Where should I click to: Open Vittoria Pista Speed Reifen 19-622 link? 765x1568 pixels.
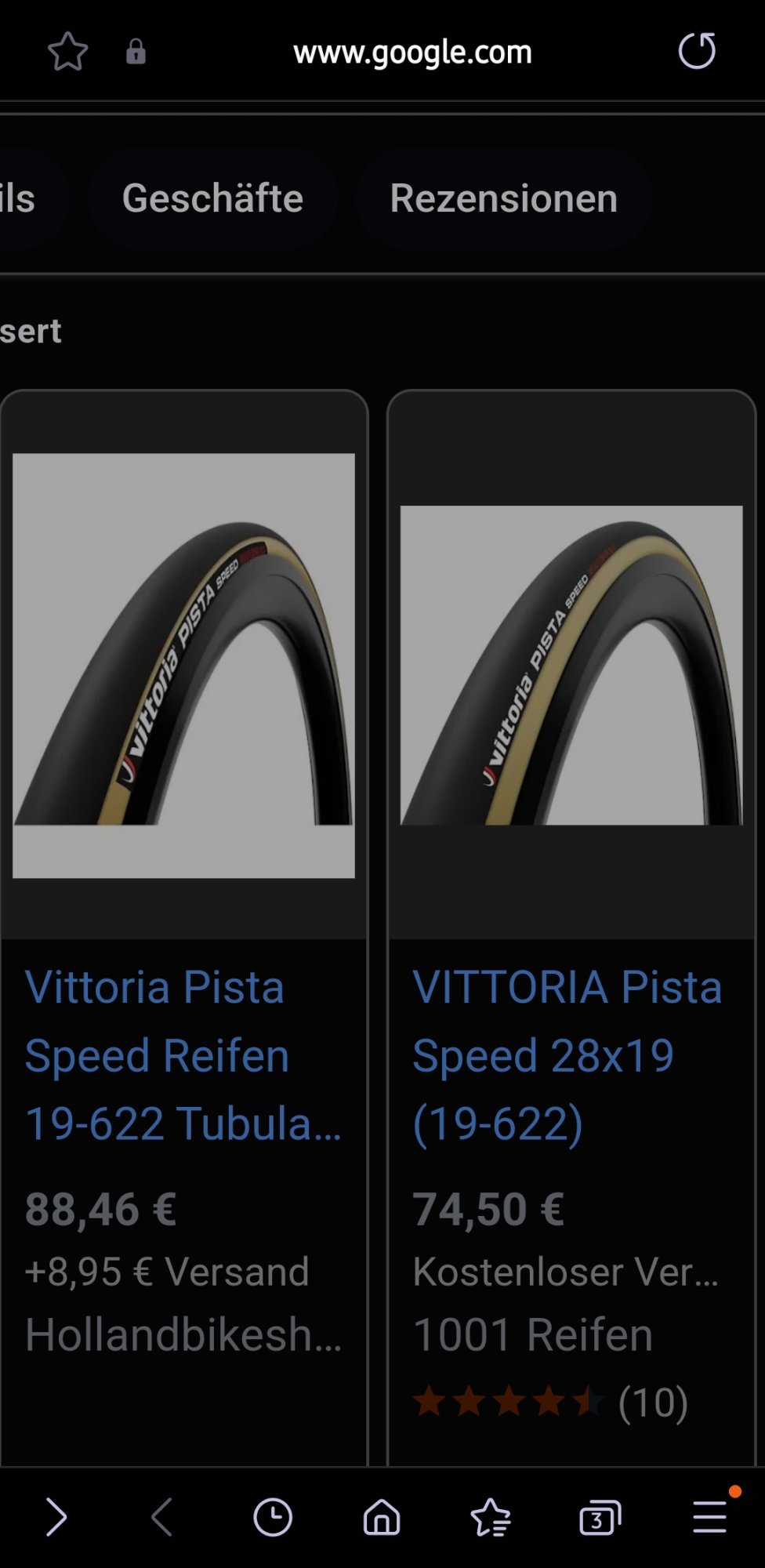tap(183, 1054)
